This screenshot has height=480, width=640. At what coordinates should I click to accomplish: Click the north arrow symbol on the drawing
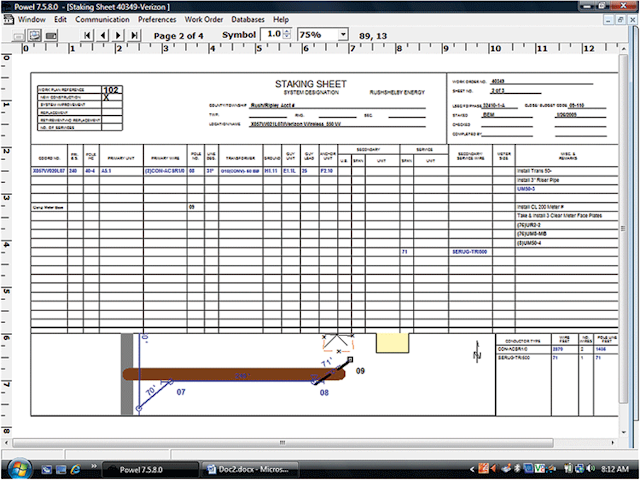click(477, 351)
